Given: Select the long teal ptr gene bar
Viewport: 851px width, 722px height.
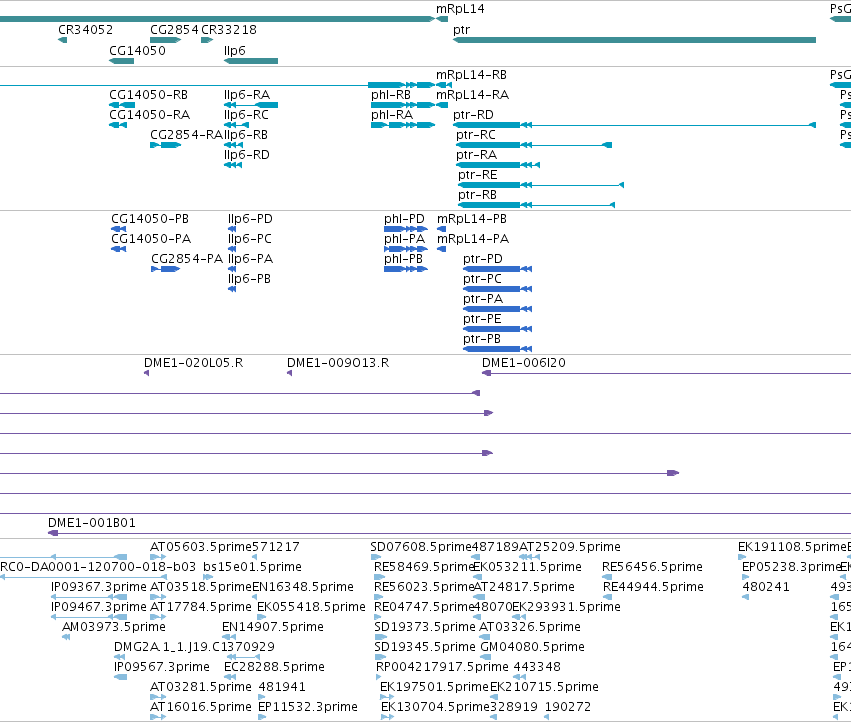Looking at the screenshot, I should coord(634,40).
